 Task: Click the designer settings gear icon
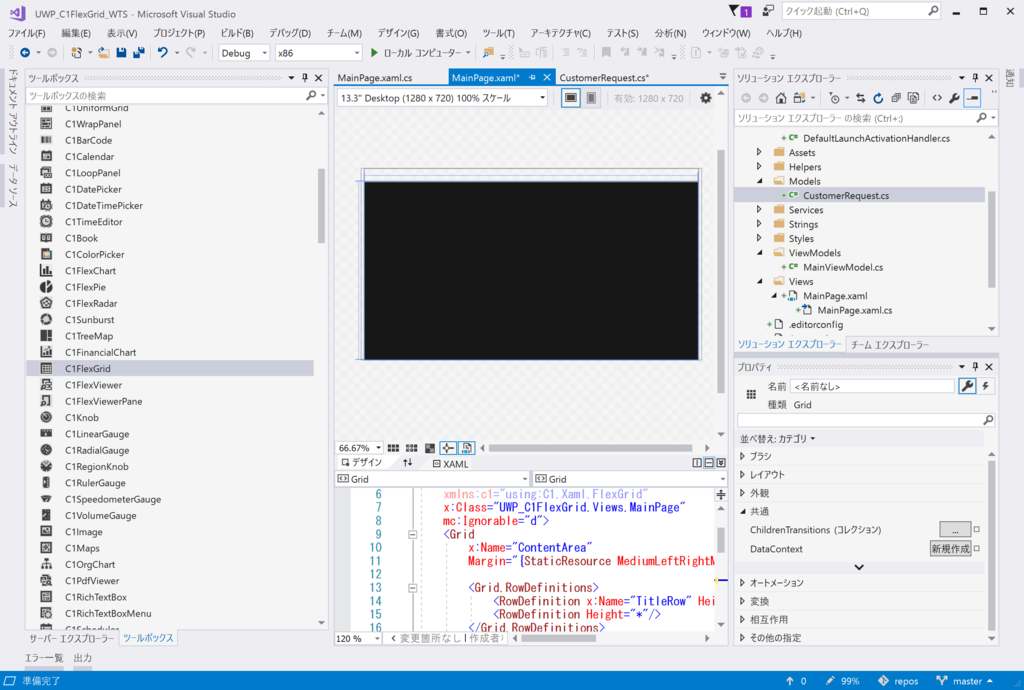(x=706, y=98)
